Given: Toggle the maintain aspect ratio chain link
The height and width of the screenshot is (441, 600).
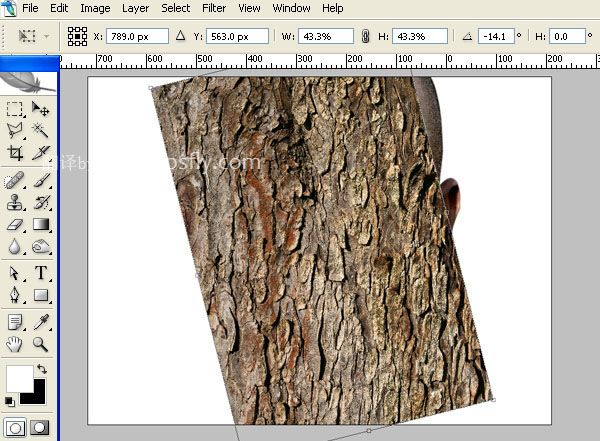Looking at the screenshot, I should pos(365,36).
